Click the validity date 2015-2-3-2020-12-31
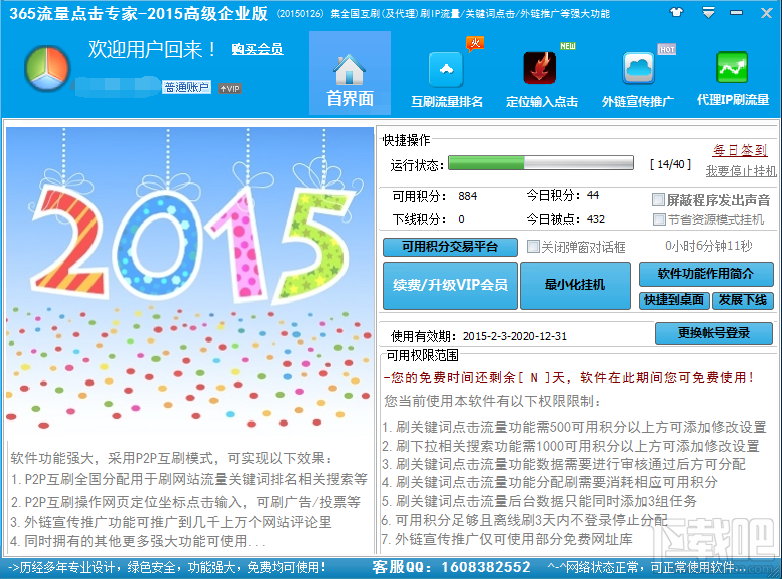Image resolution: width=782 pixels, height=579 pixels. pyautogui.click(x=515, y=336)
